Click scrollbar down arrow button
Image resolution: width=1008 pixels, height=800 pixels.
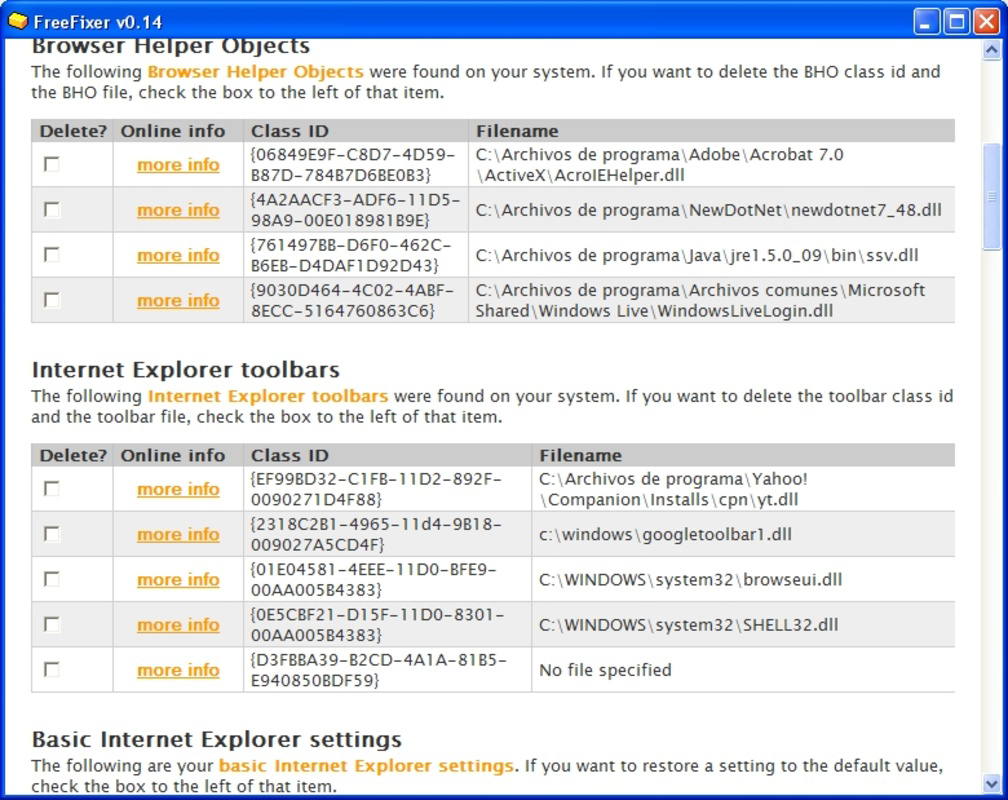[991, 784]
